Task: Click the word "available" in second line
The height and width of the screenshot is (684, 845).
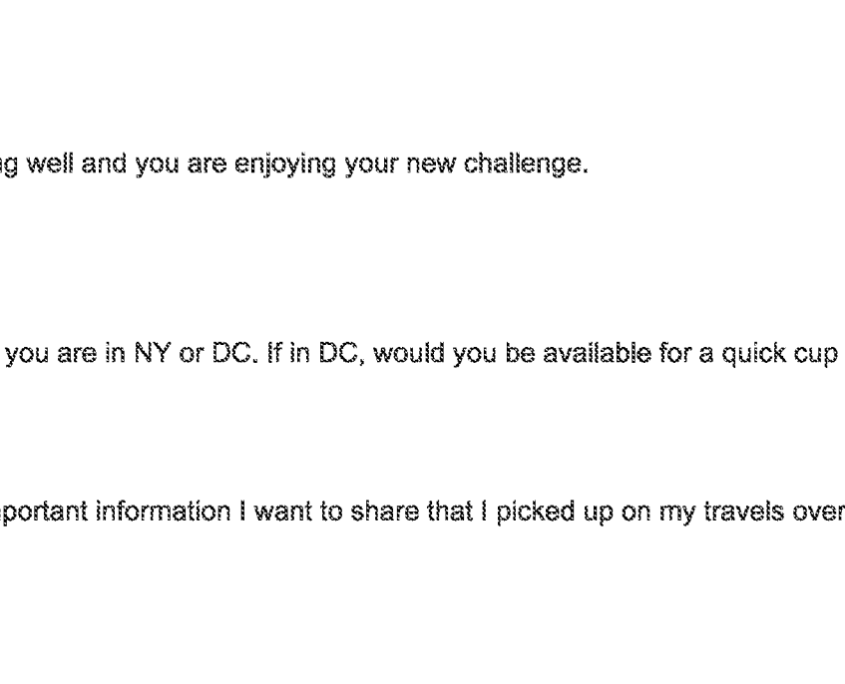Action: click(x=597, y=354)
